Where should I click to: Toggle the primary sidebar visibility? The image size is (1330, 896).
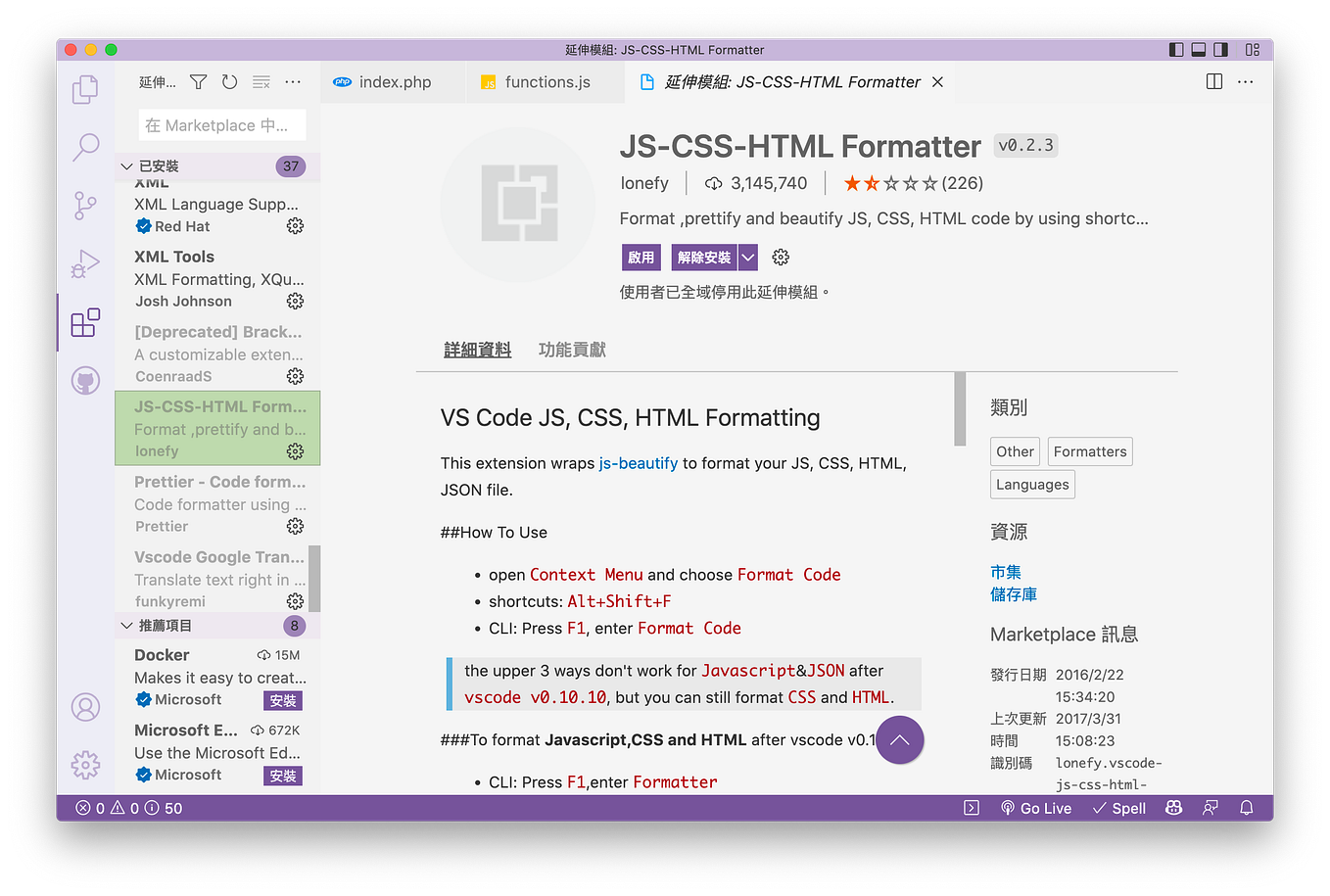coord(1175,49)
